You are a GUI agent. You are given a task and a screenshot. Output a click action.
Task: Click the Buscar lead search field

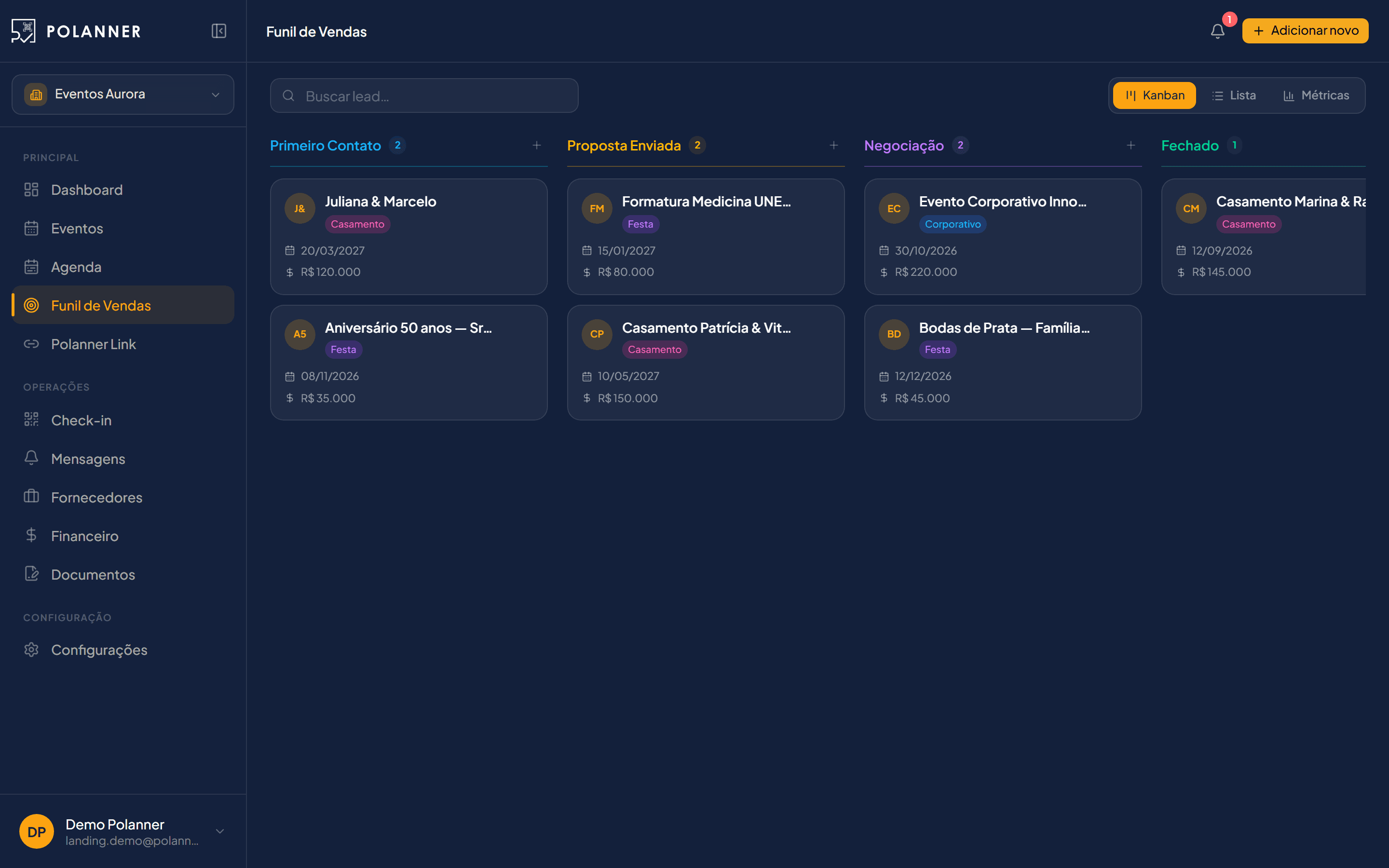[x=424, y=96]
